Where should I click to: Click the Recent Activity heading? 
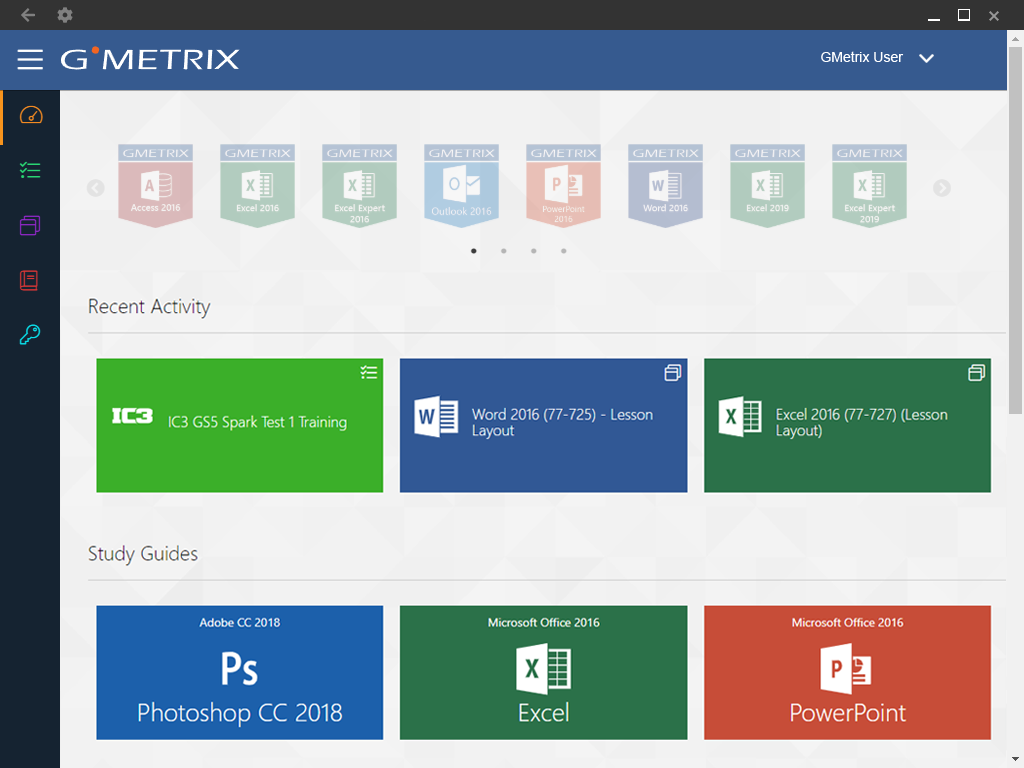(149, 306)
